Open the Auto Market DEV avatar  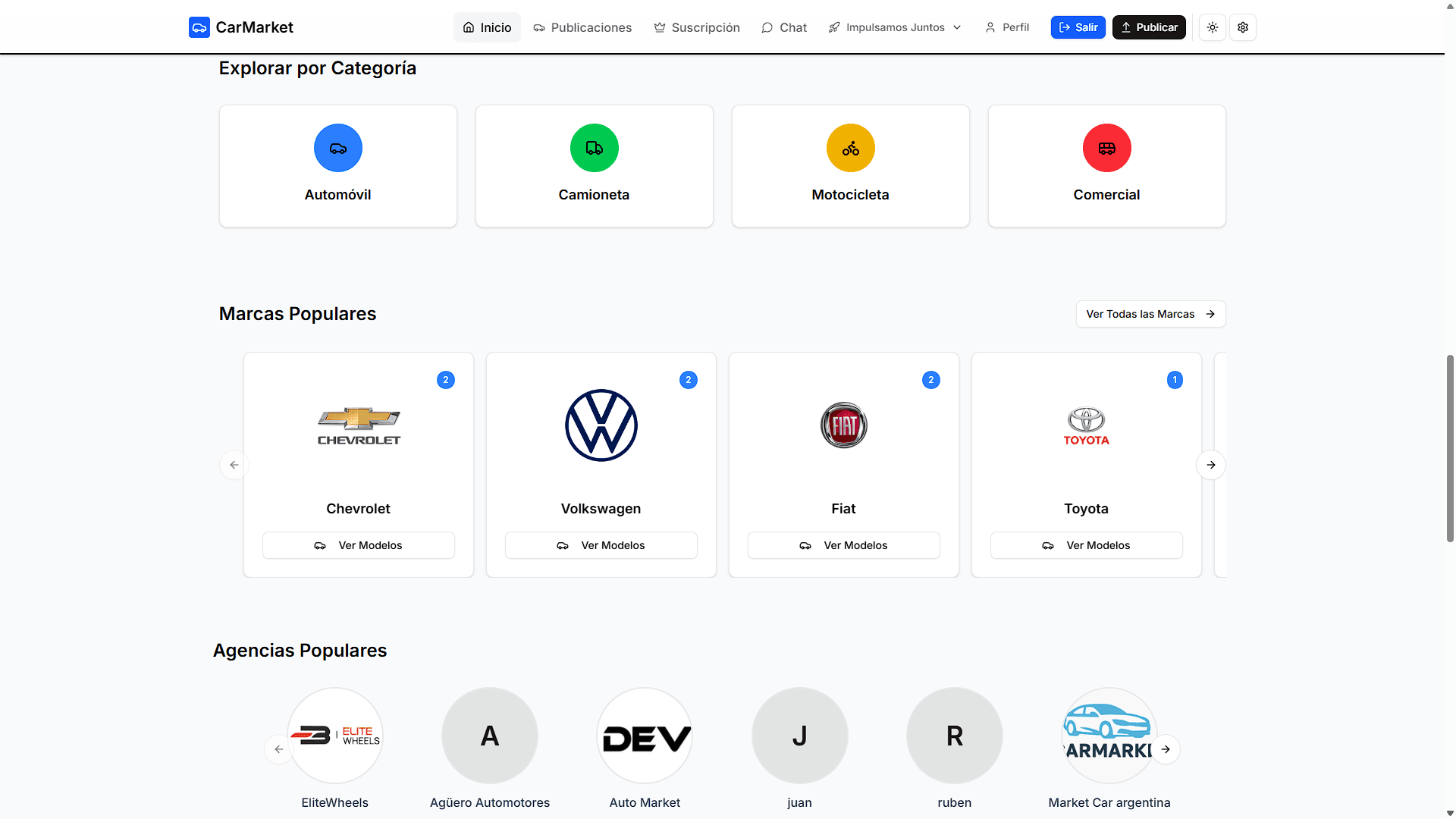coord(645,736)
